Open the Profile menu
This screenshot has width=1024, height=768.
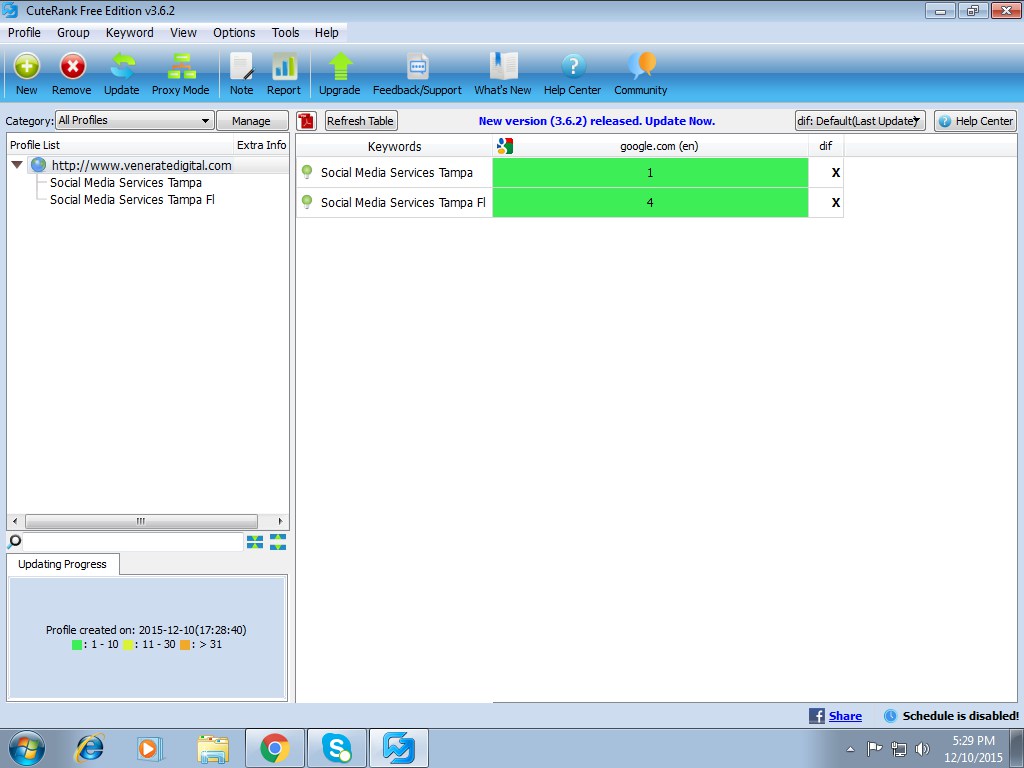click(x=24, y=33)
